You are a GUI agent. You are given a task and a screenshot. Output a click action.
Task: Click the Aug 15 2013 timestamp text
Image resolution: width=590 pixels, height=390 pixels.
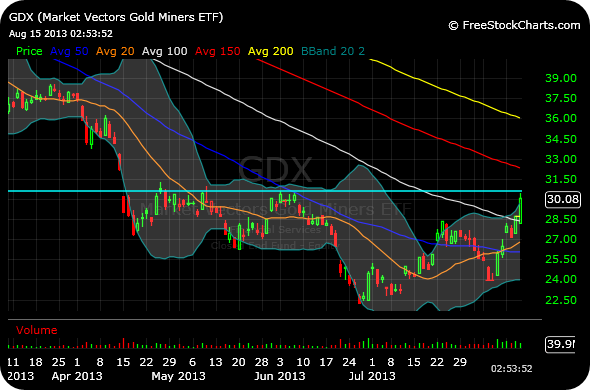[61, 34]
